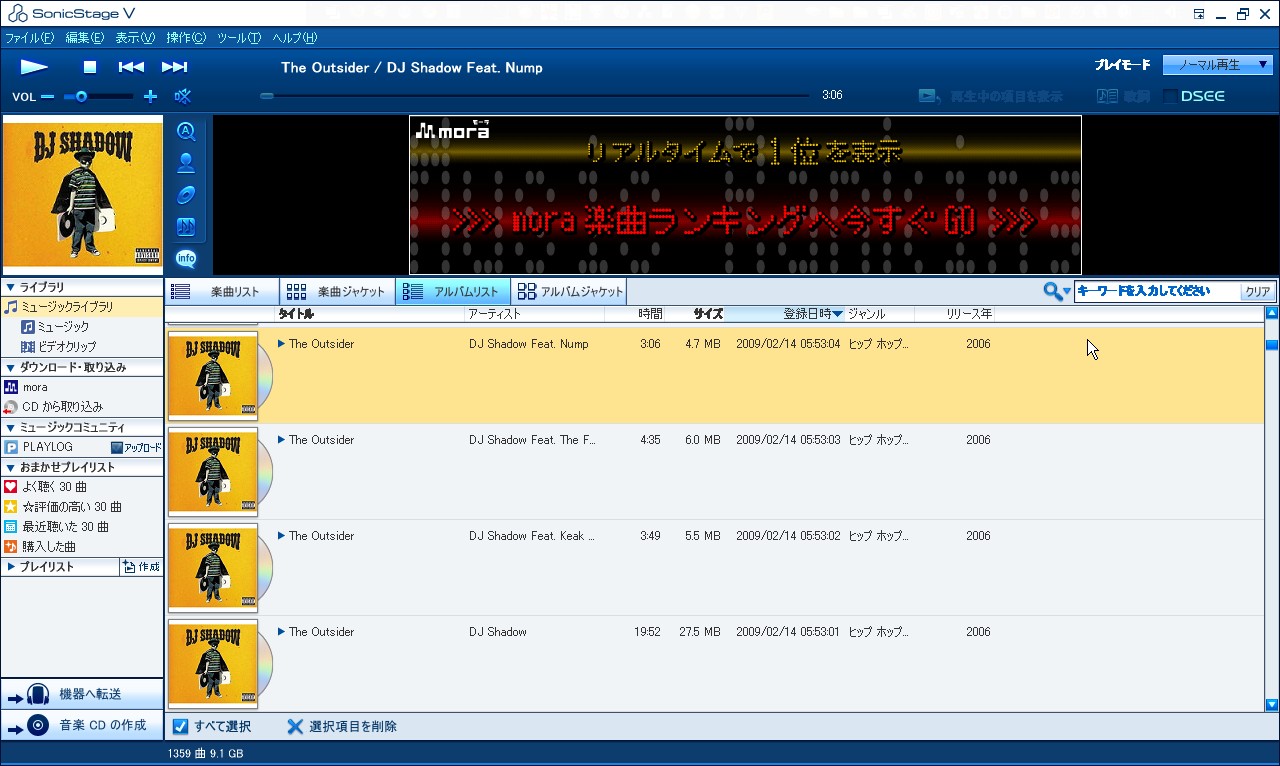1280x766 pixels.
Task: Click the クリア button in search
Action: pos(1257,292)
